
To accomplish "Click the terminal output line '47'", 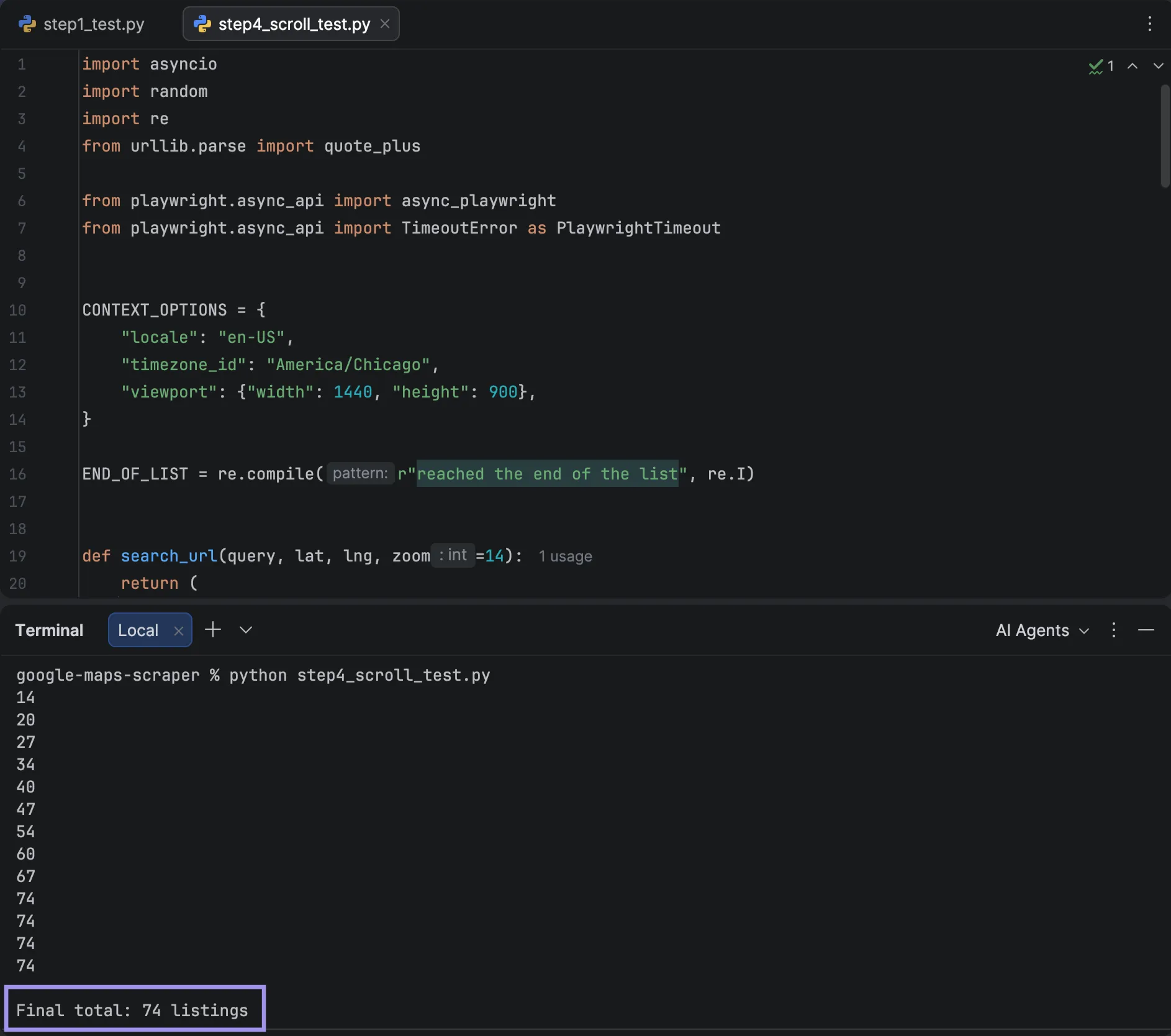I will (25, 809).
